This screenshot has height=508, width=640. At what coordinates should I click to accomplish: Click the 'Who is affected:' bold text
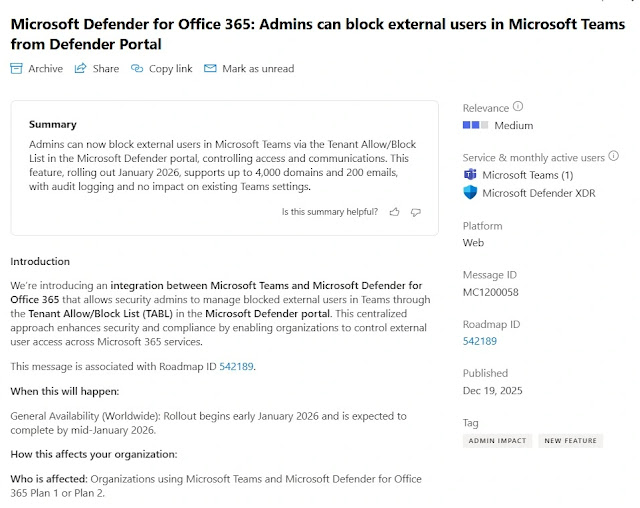point(49,479)
